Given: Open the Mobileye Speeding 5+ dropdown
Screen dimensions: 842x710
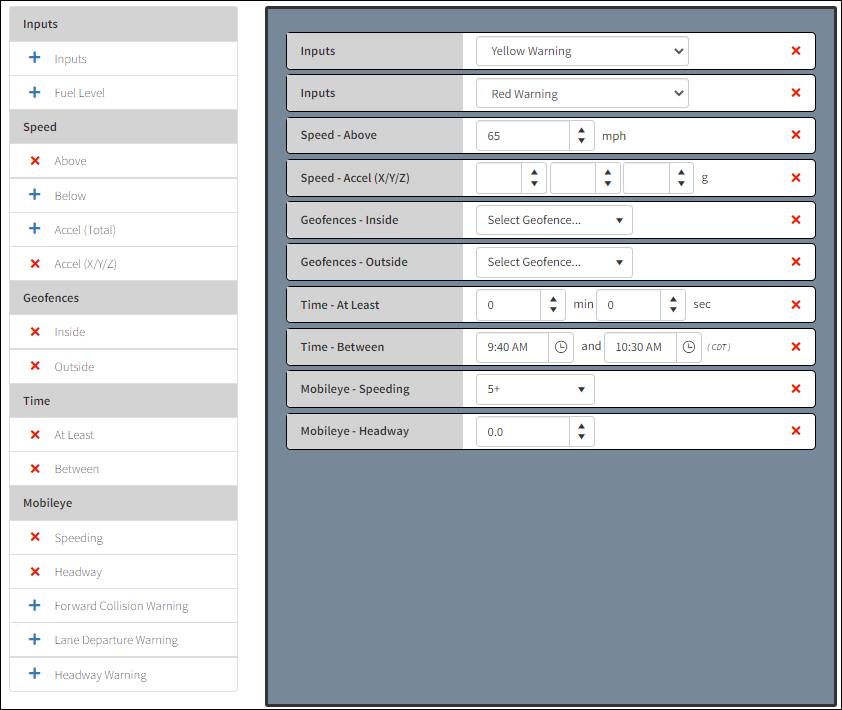Looking at the screenshot, I should pyautogui.click(x=535, y=389).
